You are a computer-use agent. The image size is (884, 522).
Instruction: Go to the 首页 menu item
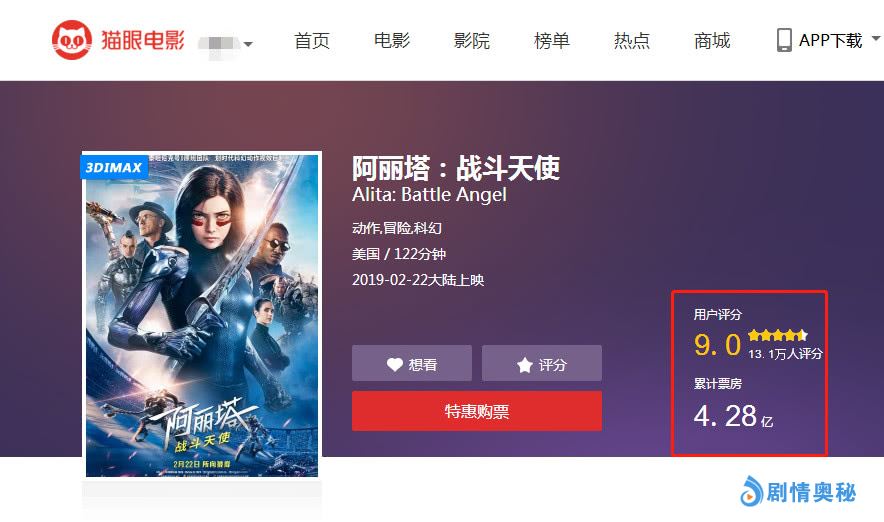[311, 41]
